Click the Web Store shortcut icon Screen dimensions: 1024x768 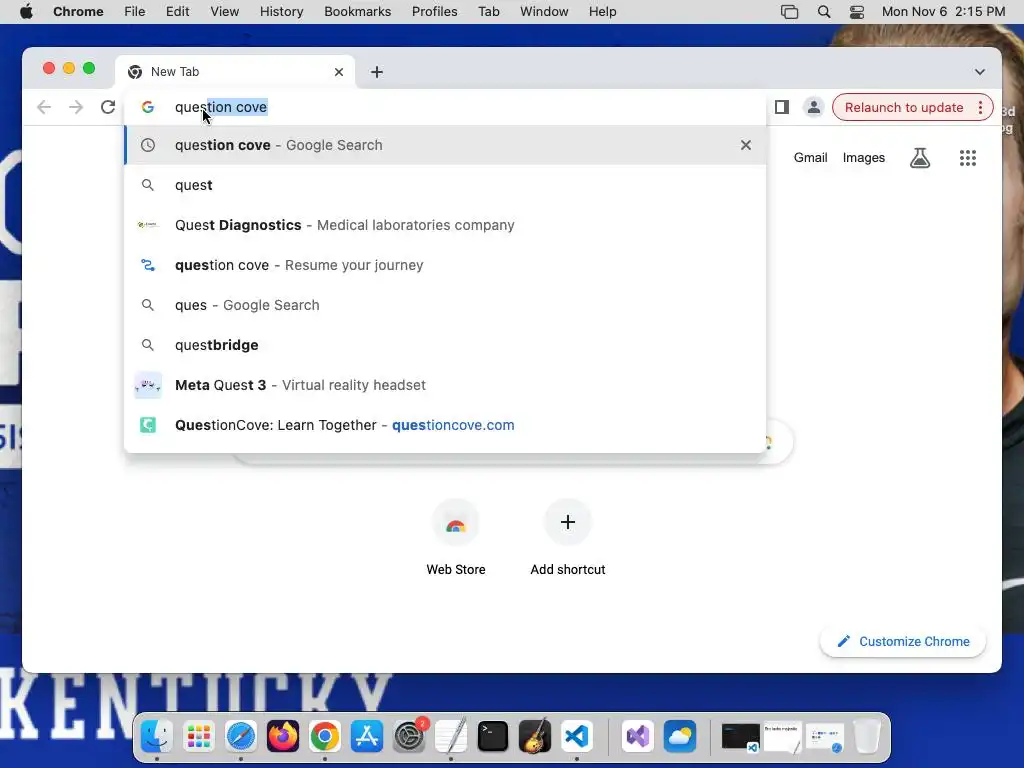click(x=456, y=523)
